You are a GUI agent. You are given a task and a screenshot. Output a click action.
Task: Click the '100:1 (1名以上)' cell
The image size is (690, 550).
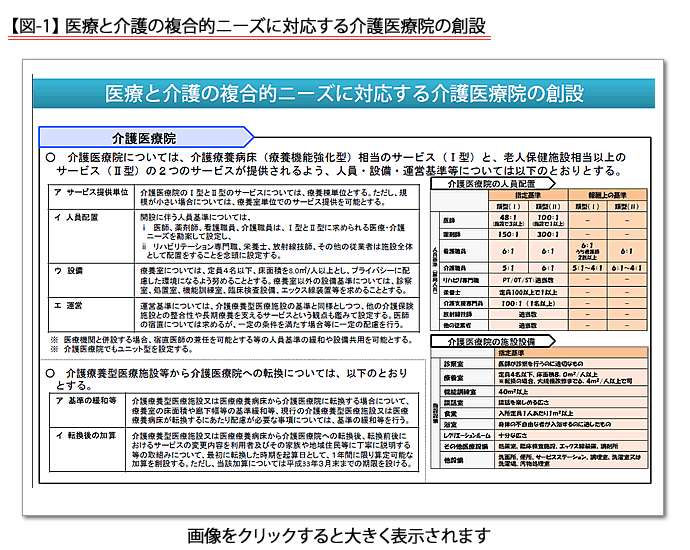pos(528,303)
